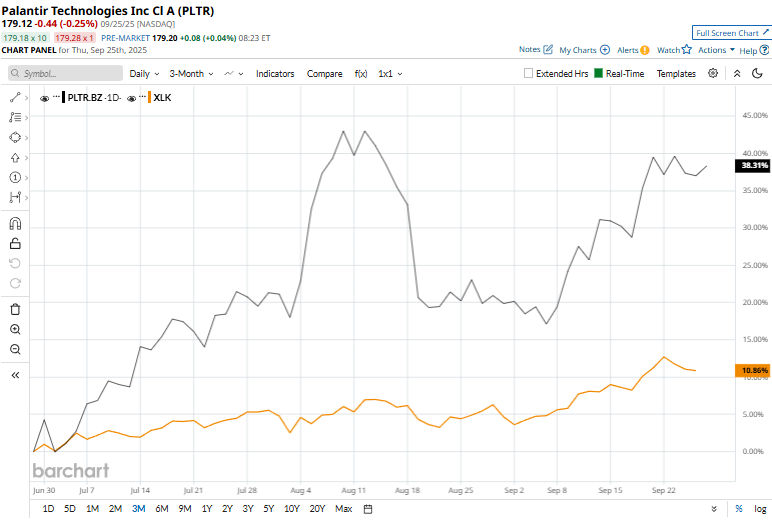
Task: Open the Fibonacci/list annotation tool
Action: coord(15,117)
